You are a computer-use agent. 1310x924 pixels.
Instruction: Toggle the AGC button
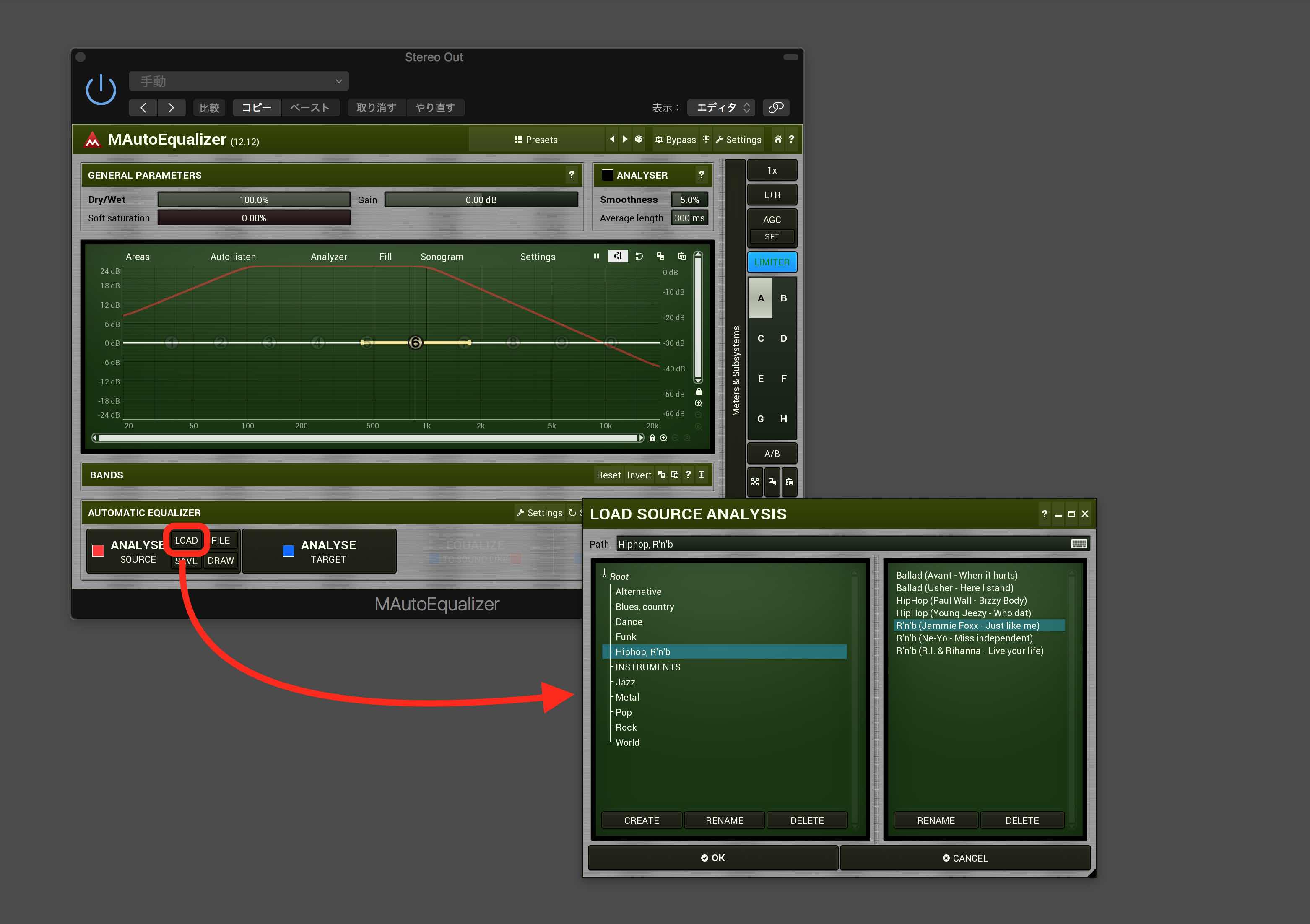pyautogui.click(x=772, y=220)
